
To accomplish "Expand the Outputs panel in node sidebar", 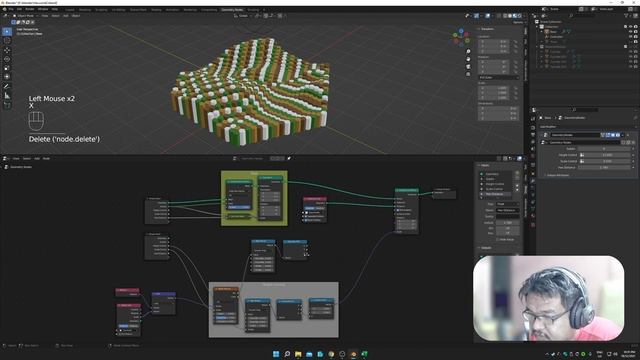I will coord(484,248).
